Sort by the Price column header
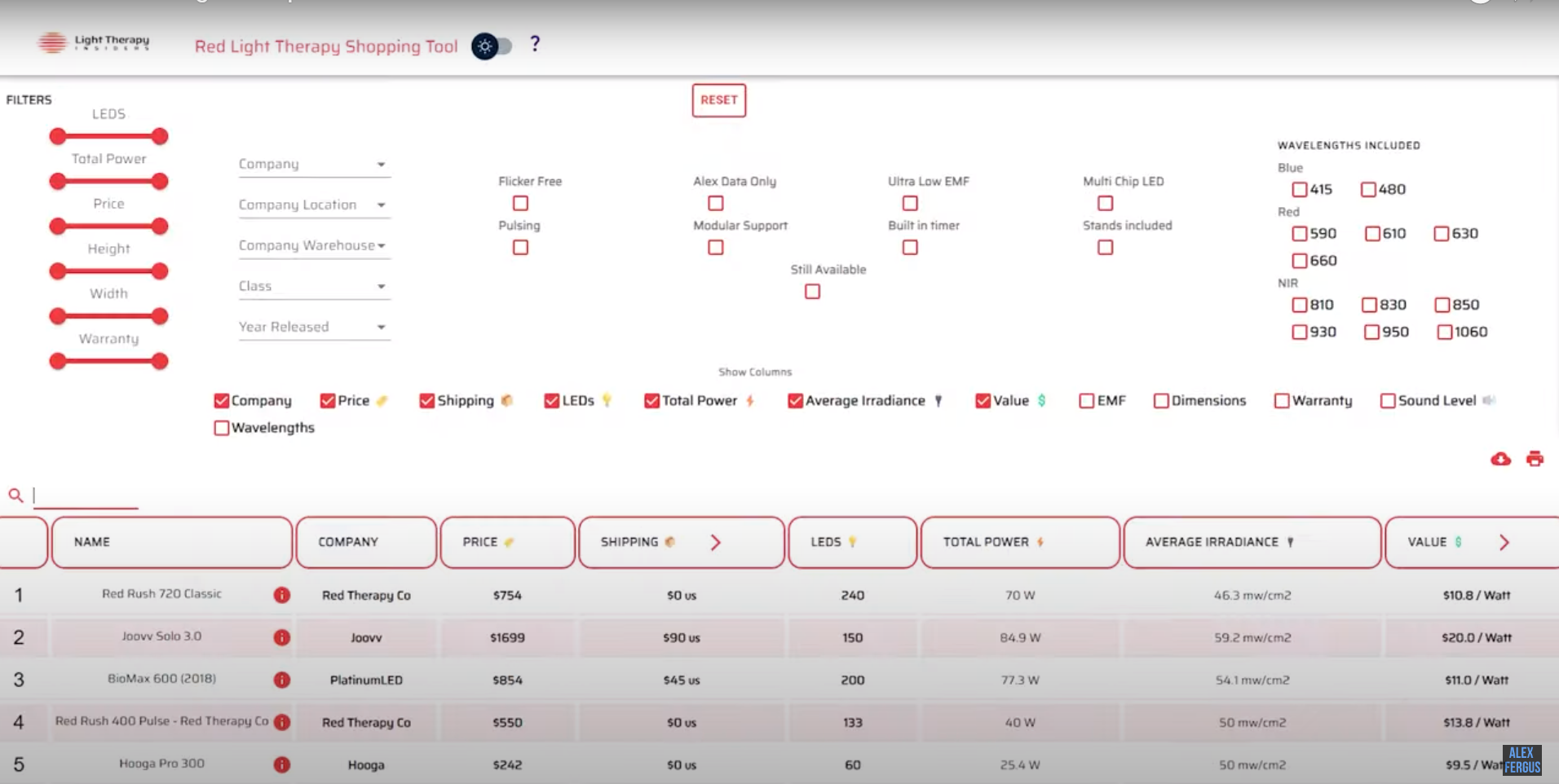 507,542
